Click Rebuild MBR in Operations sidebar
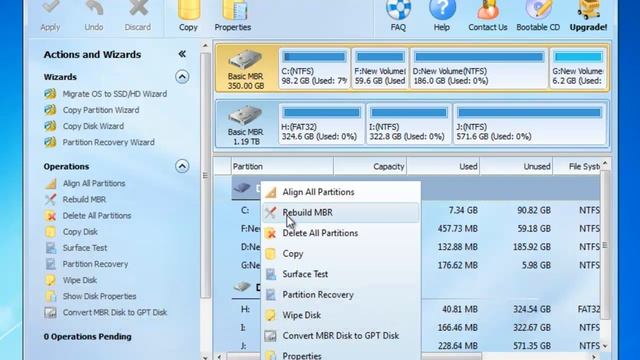Image resolution: width=640 pixels, height=360 pixels. pos(75,200)
